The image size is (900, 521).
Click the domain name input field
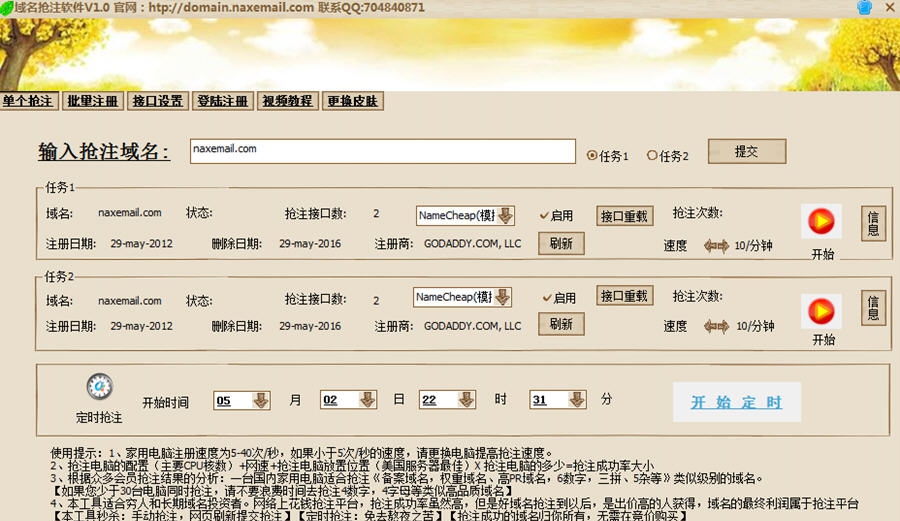[383, 151]
